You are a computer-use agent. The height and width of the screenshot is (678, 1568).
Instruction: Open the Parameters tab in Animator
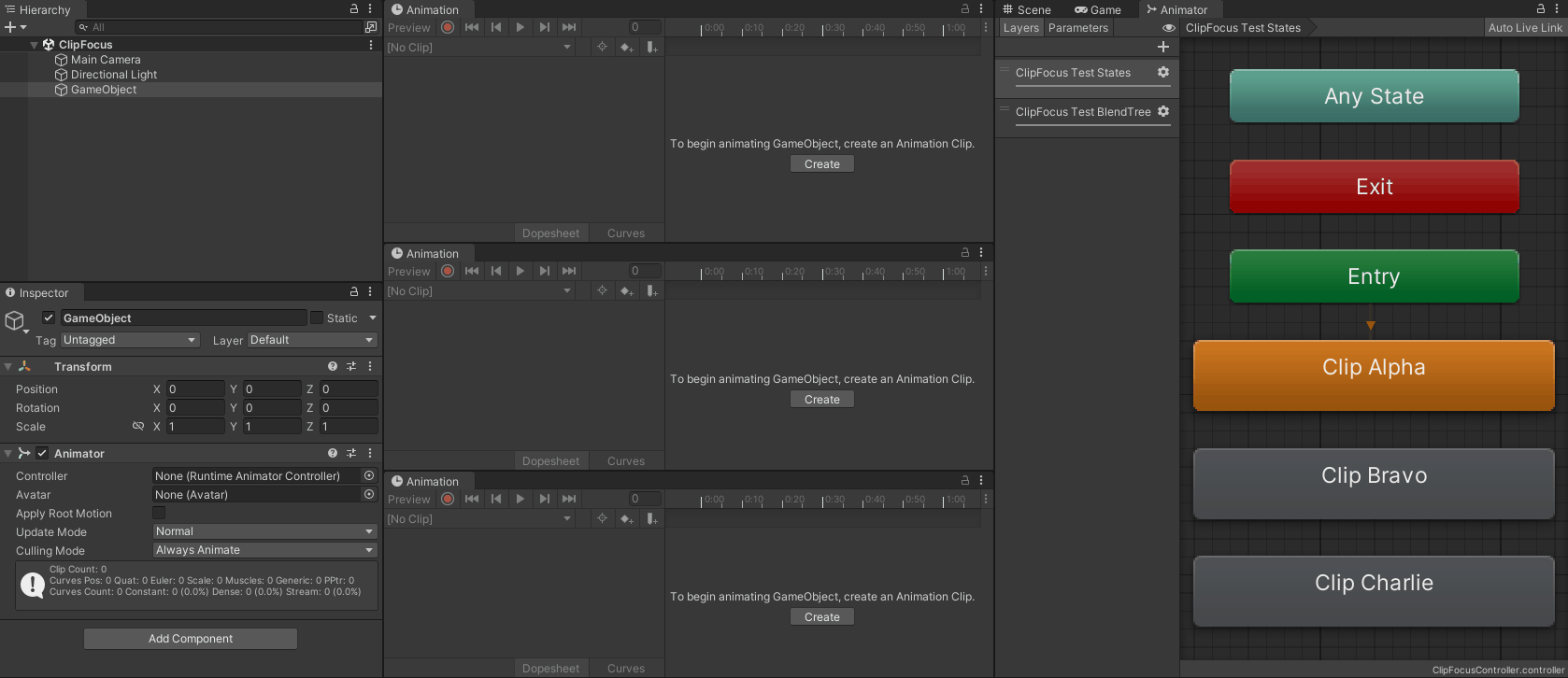pos(1078,27)
